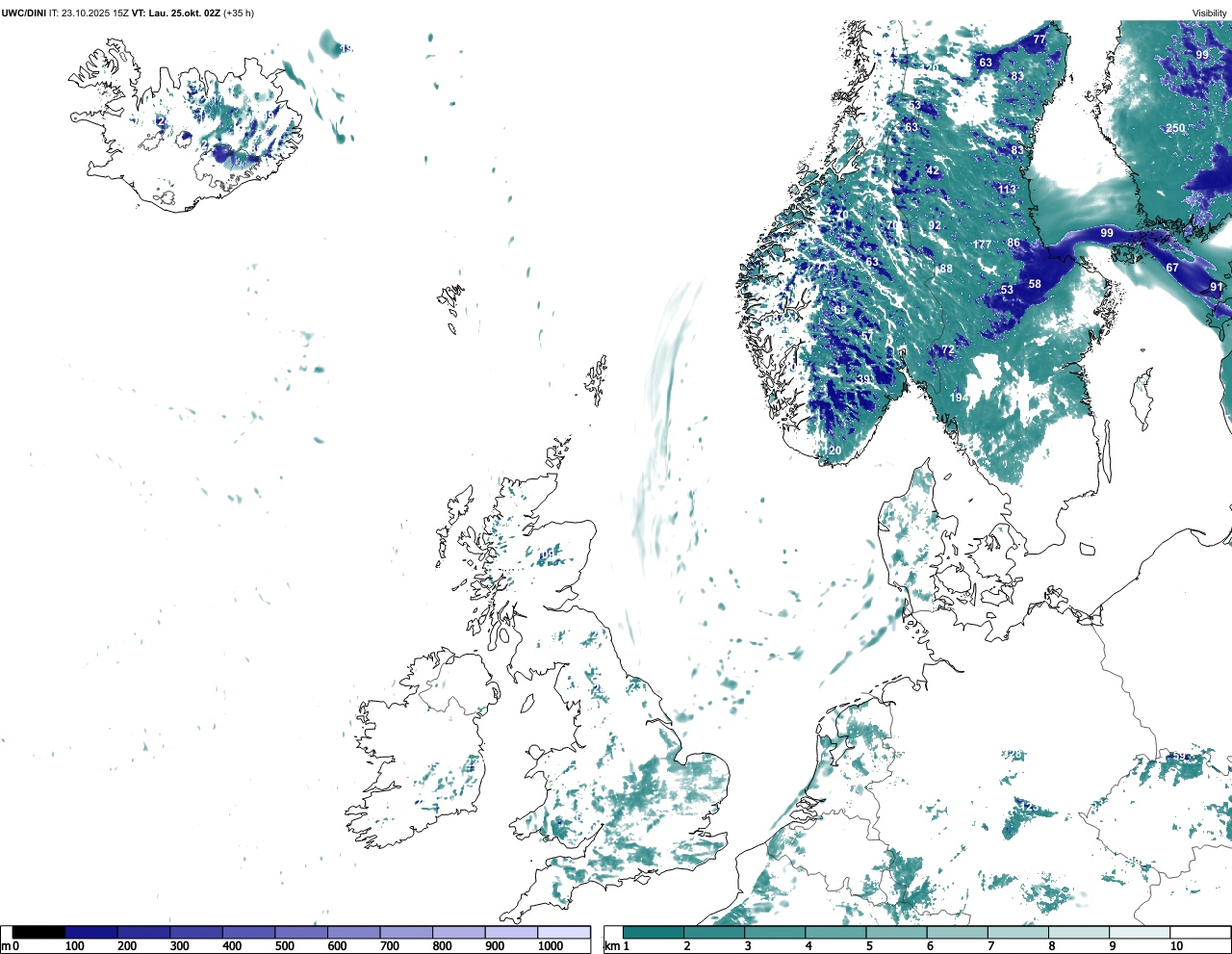Viewport: 1232px width, 954px height.
Task: Click the '(+35 h)' forecast offset
Action: pyautogui.click(x=239, y=13)
